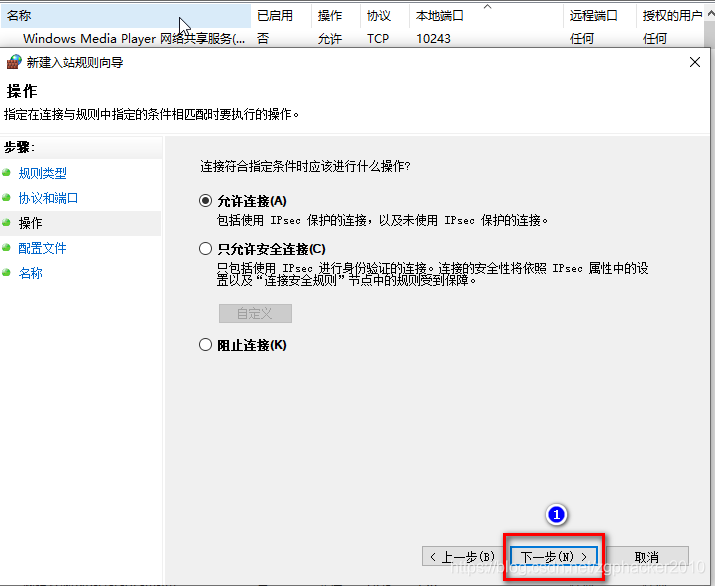Click the green bullet beside 规则类型
The width and height of the screenshot is (715, 586).
click(x=6, y=172)
